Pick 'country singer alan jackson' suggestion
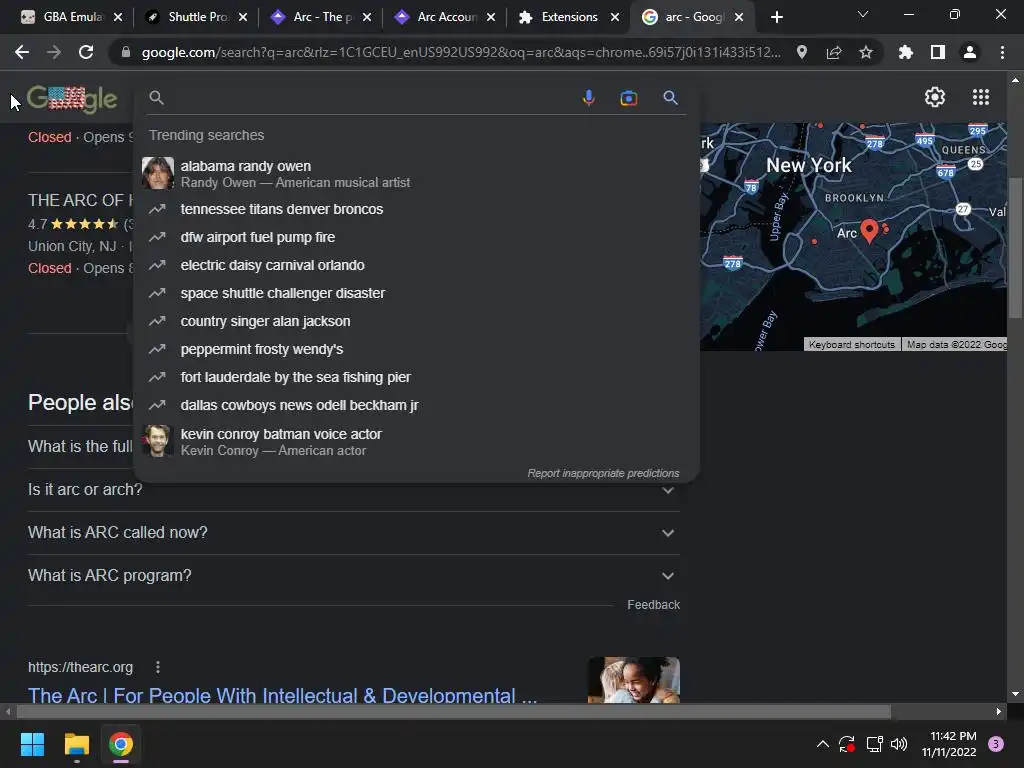1024x768 pixels. [417, 321]
